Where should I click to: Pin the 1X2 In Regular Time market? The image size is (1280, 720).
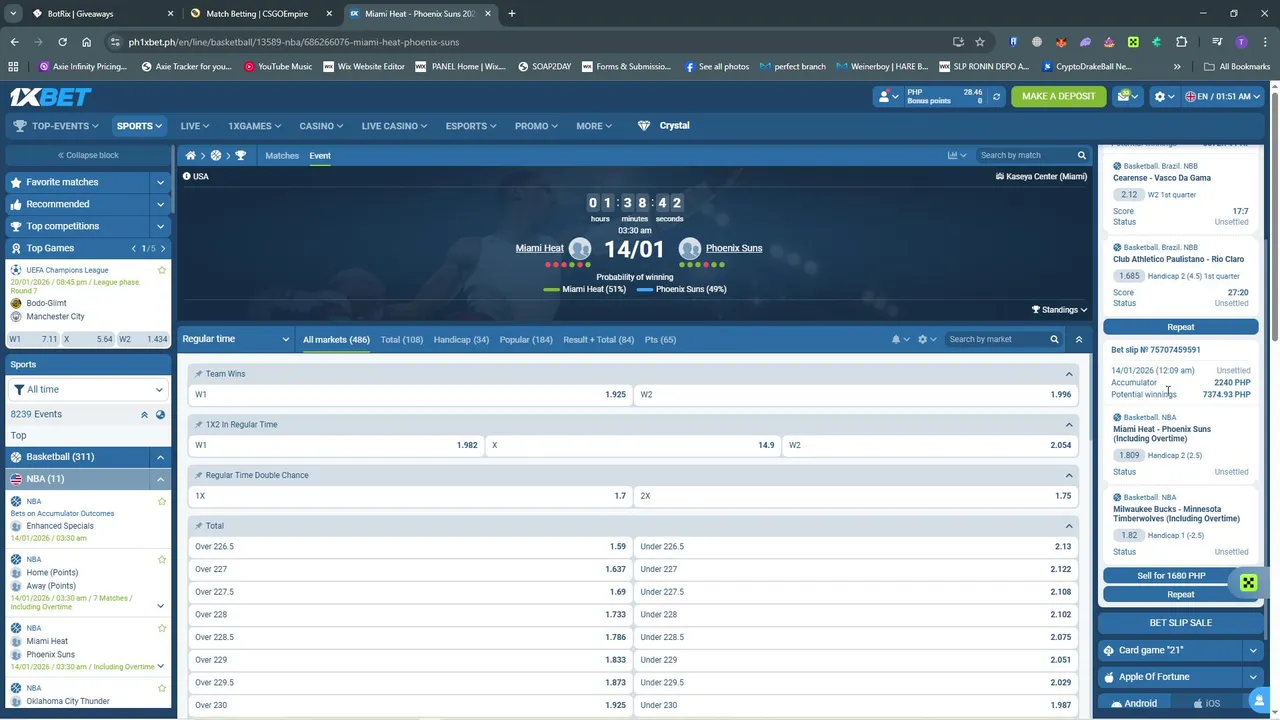click(x=199, y=425)
